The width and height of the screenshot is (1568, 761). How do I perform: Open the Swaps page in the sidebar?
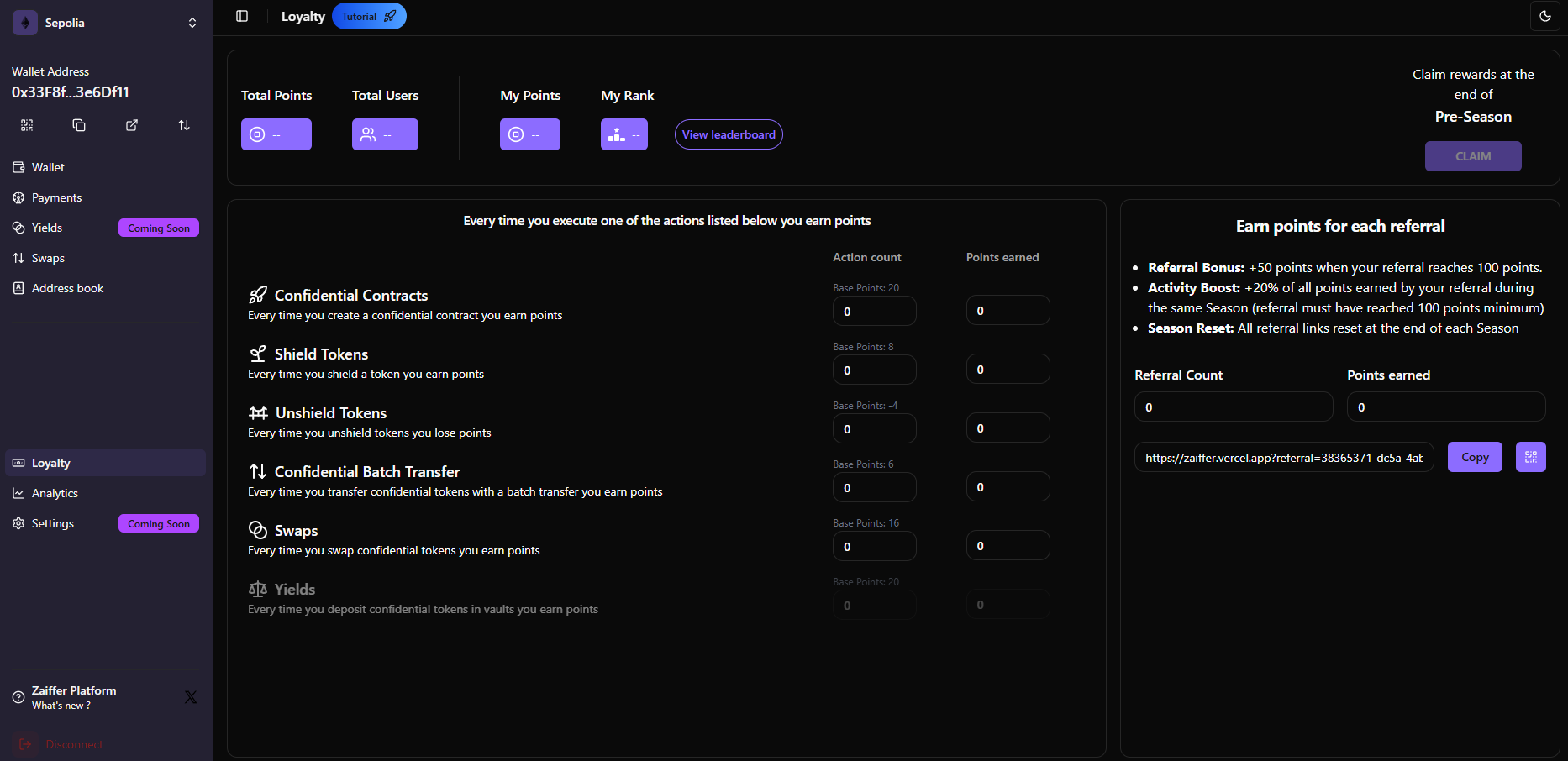[x=48, y=258]
